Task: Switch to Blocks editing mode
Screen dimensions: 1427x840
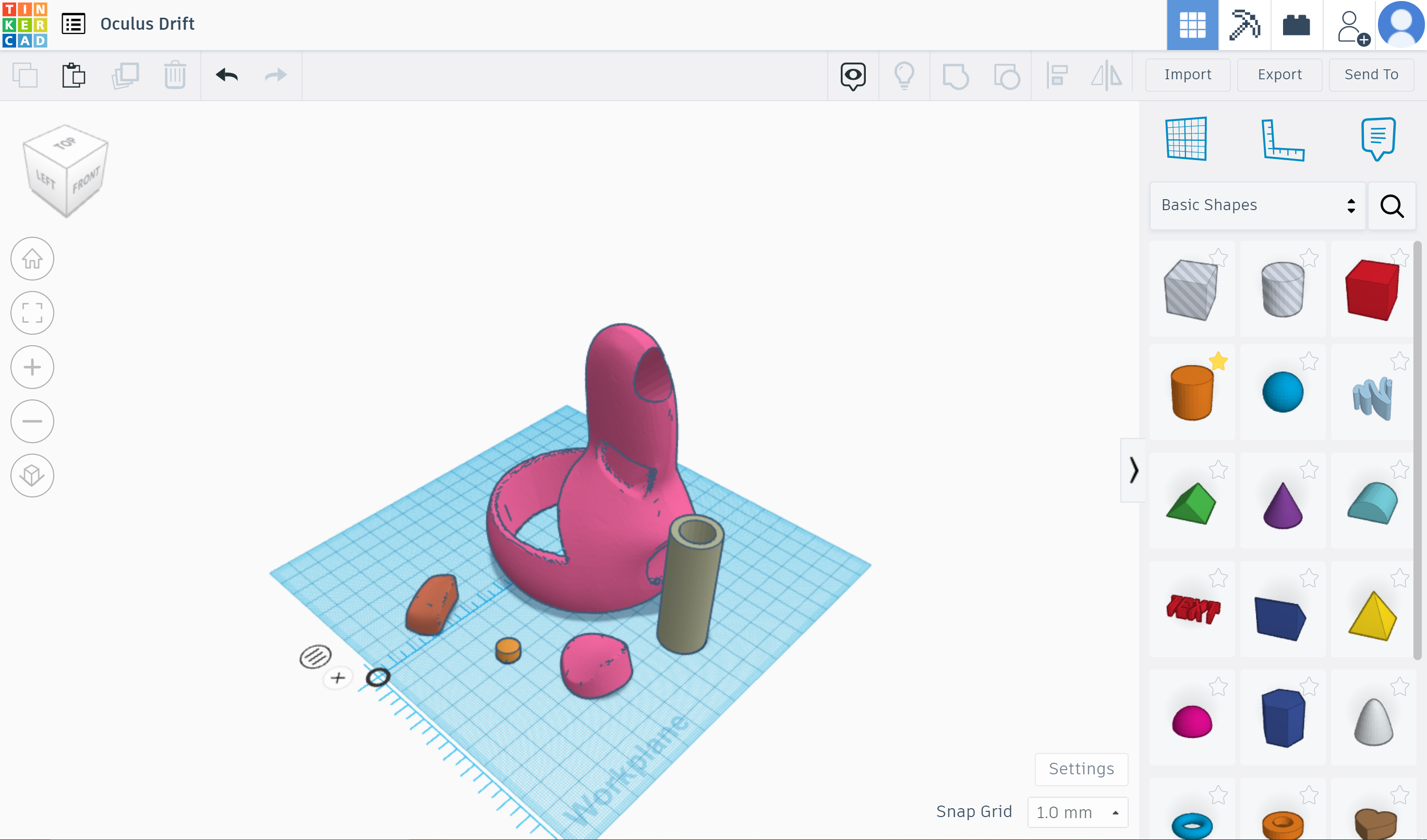Action: [x=1297, y=25]
